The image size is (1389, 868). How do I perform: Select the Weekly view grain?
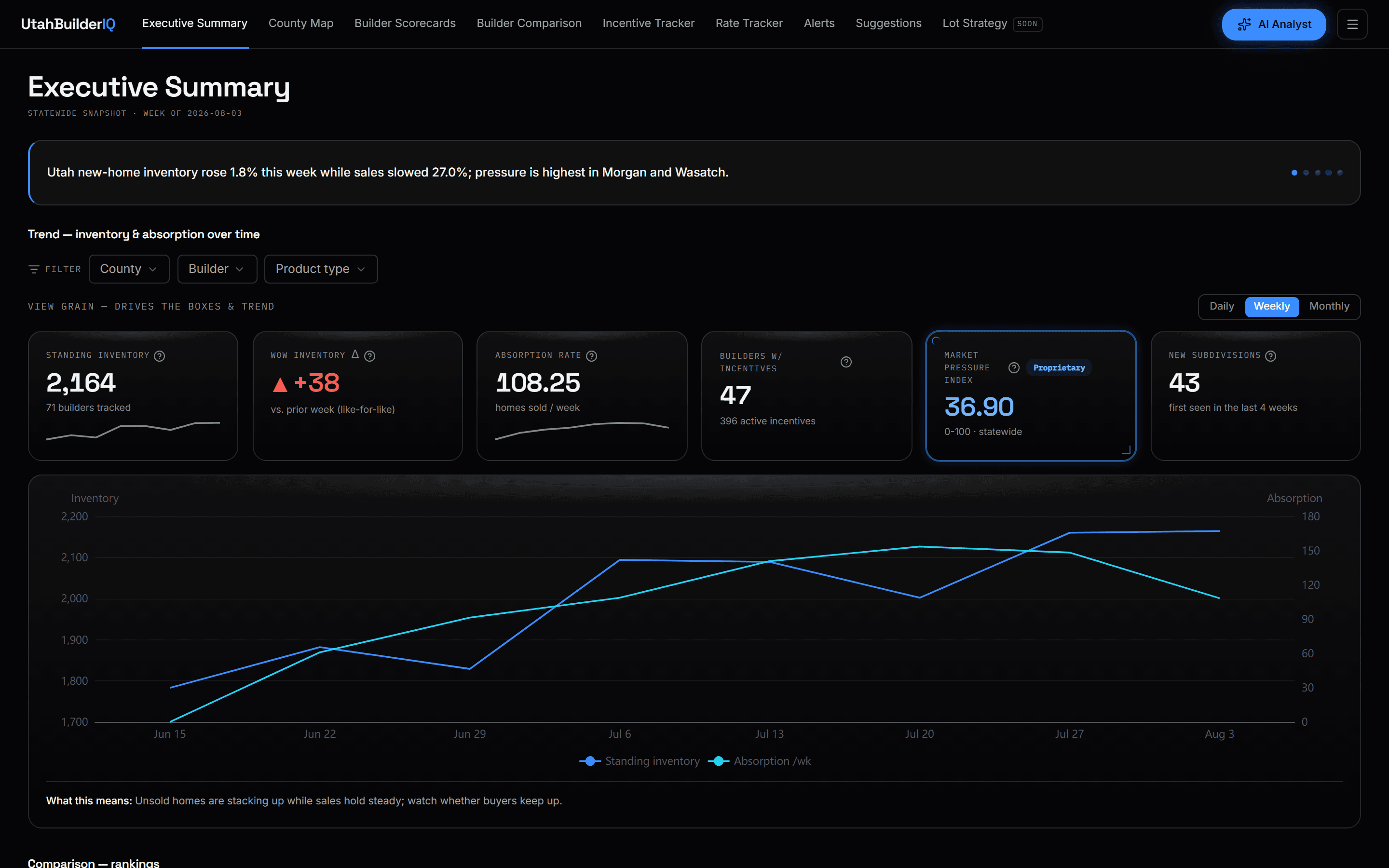[x=1271, y=306]
